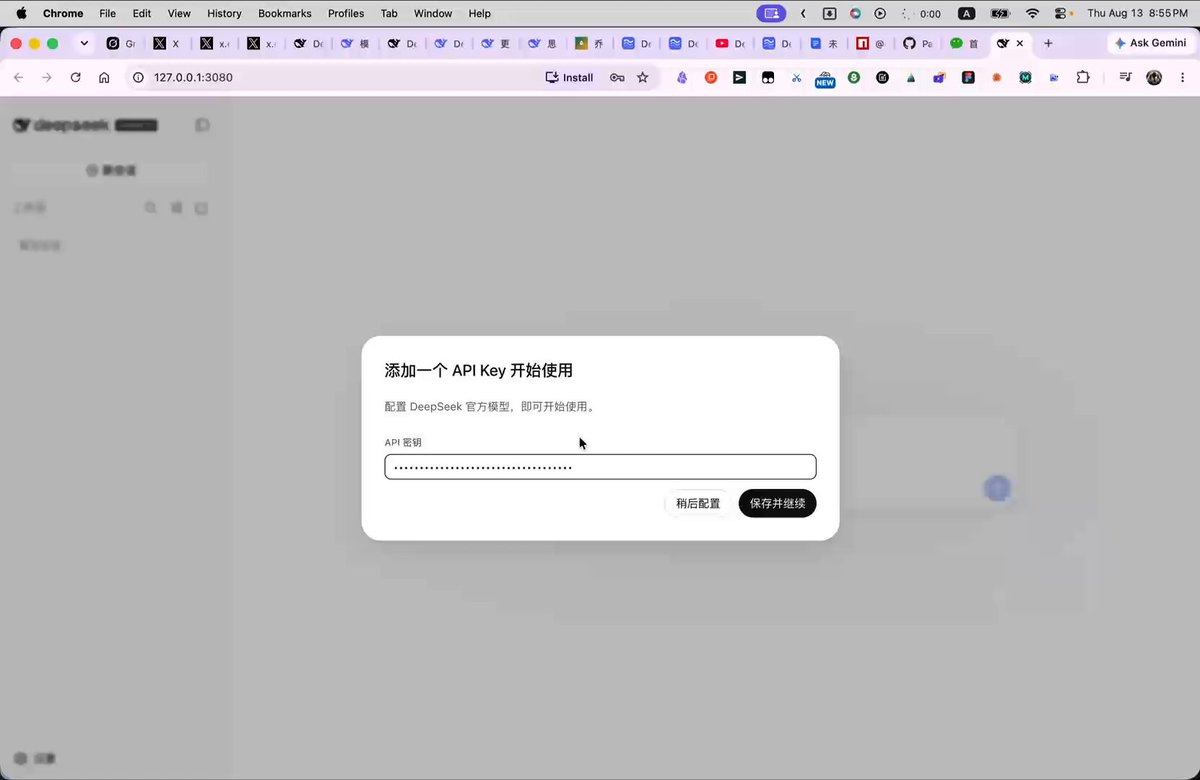
Task: Switch to the GitHub tab
Action: pyautogui.click(x=917, y=43)
